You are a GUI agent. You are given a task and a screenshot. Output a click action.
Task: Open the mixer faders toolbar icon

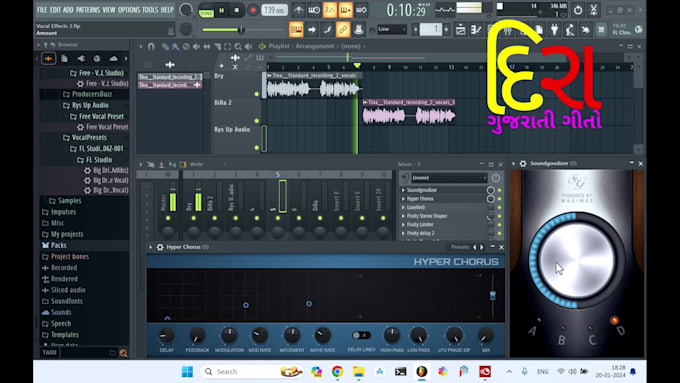pos(507,29)
